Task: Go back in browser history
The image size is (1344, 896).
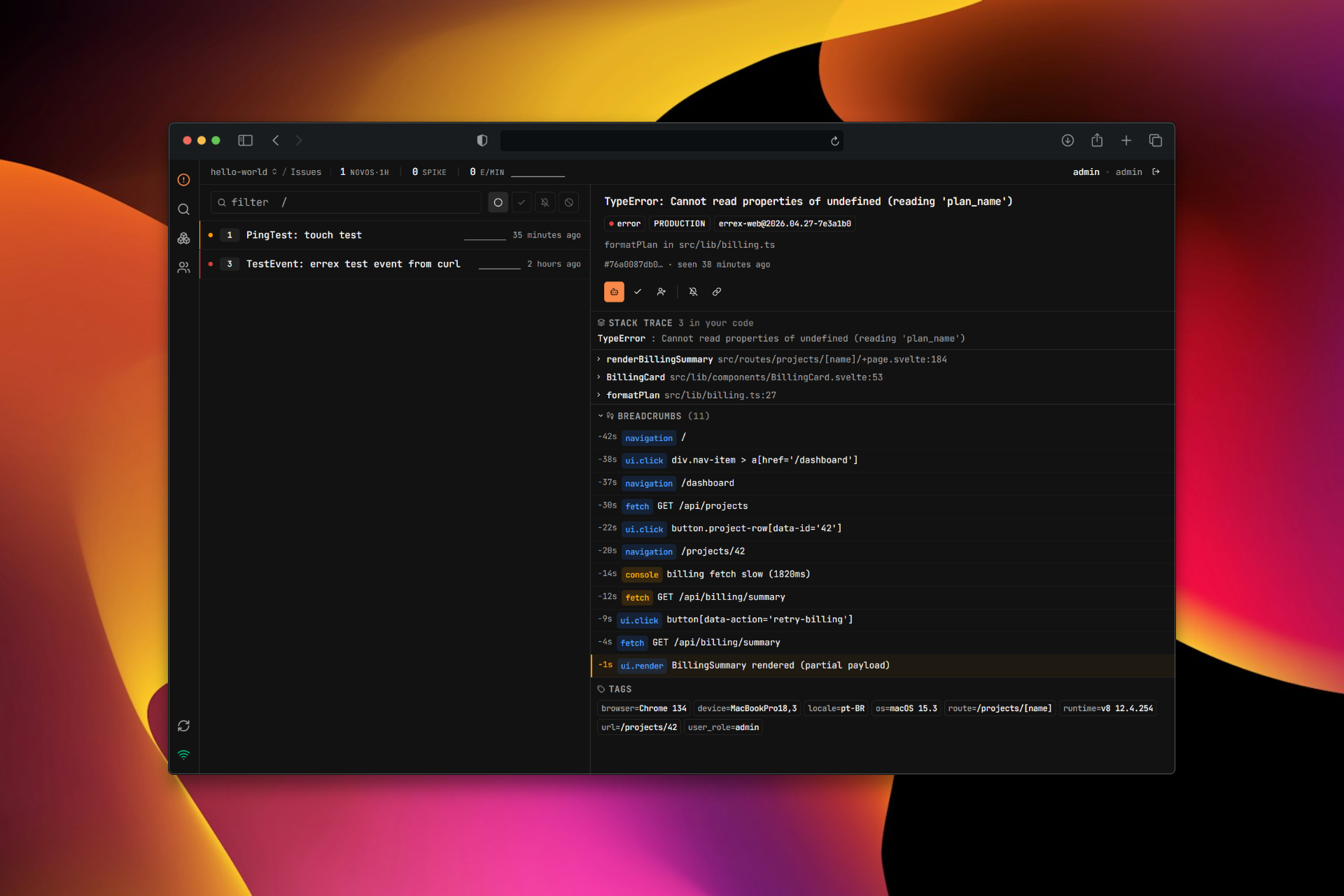Action: pos(276,141)
